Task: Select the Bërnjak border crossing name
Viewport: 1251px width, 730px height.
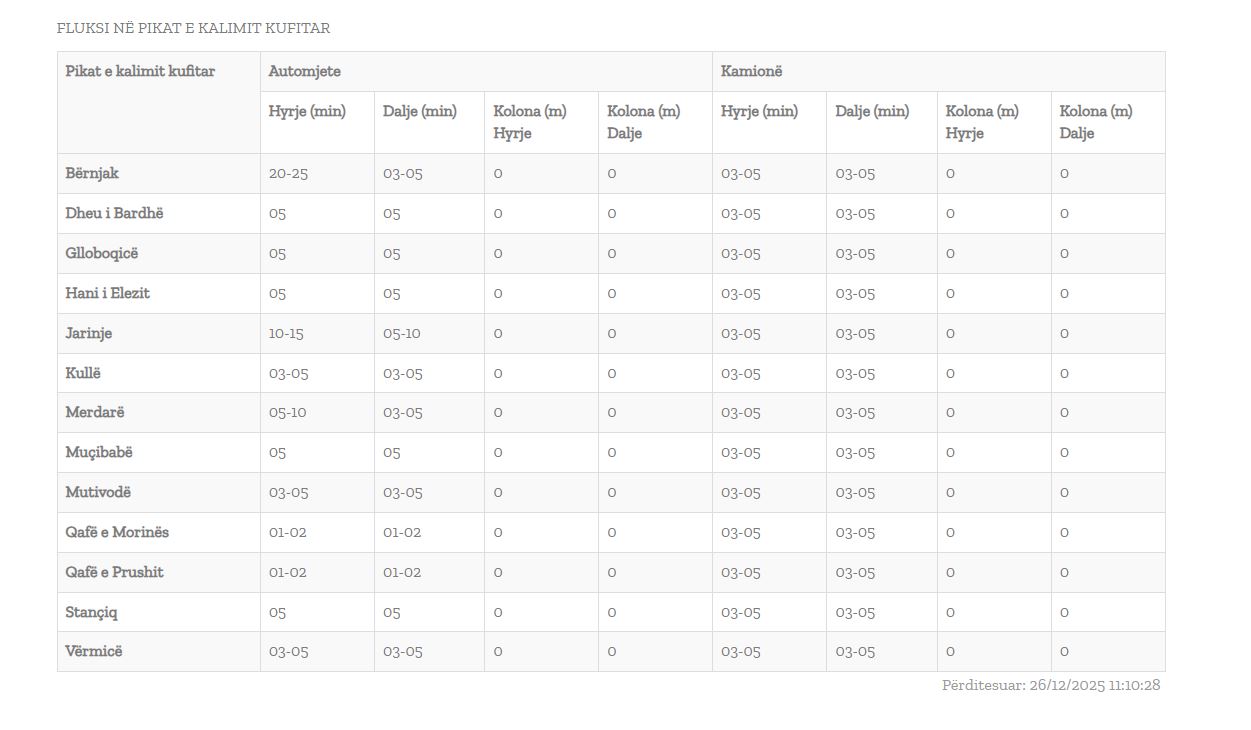Action: pos(92,174)
